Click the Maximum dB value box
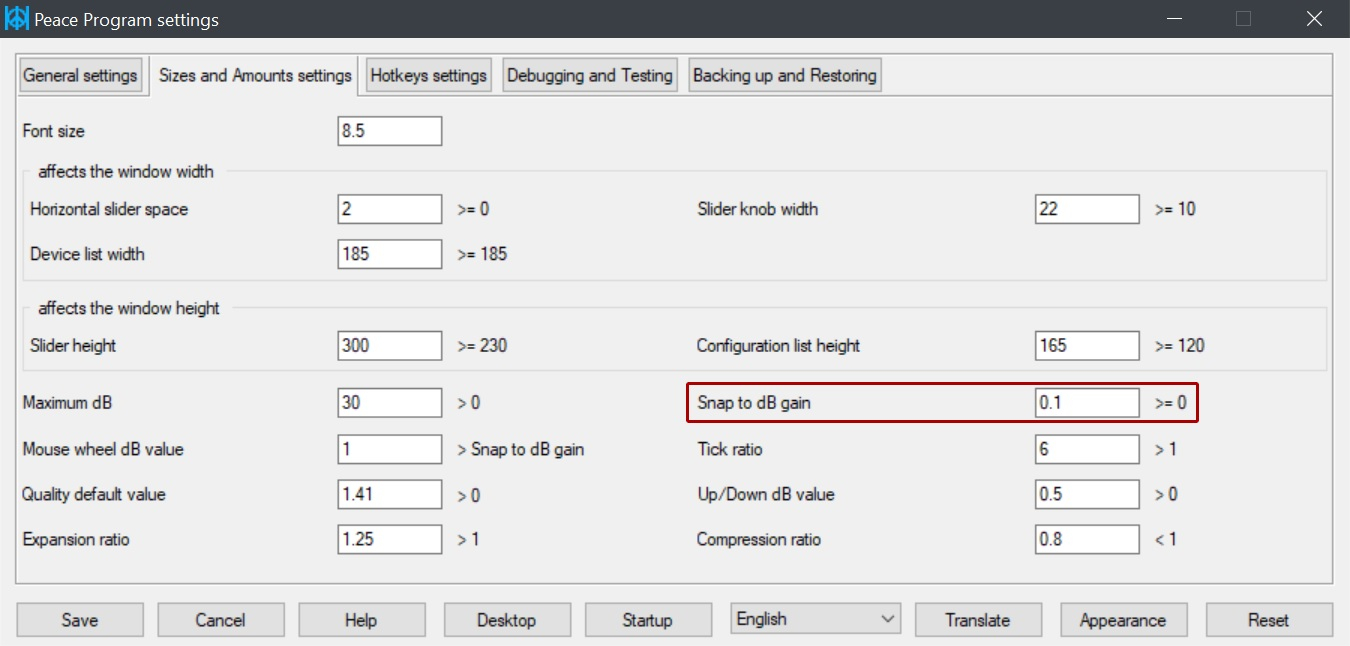This screenshot has width=1350, height=646. (x=390, y=402)
